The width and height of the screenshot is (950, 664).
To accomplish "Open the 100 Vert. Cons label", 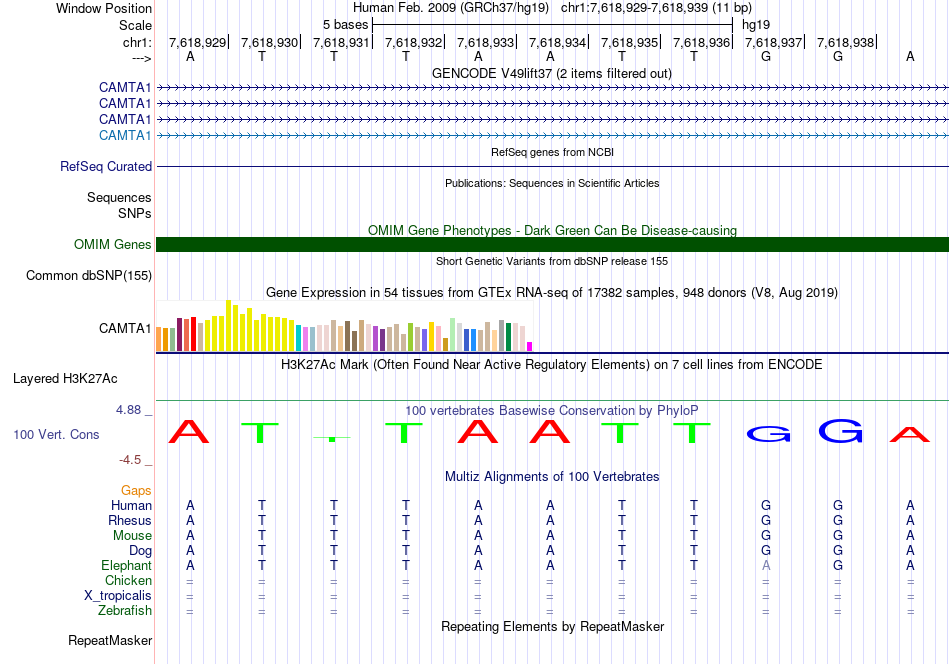I will (x=56, y=434).
